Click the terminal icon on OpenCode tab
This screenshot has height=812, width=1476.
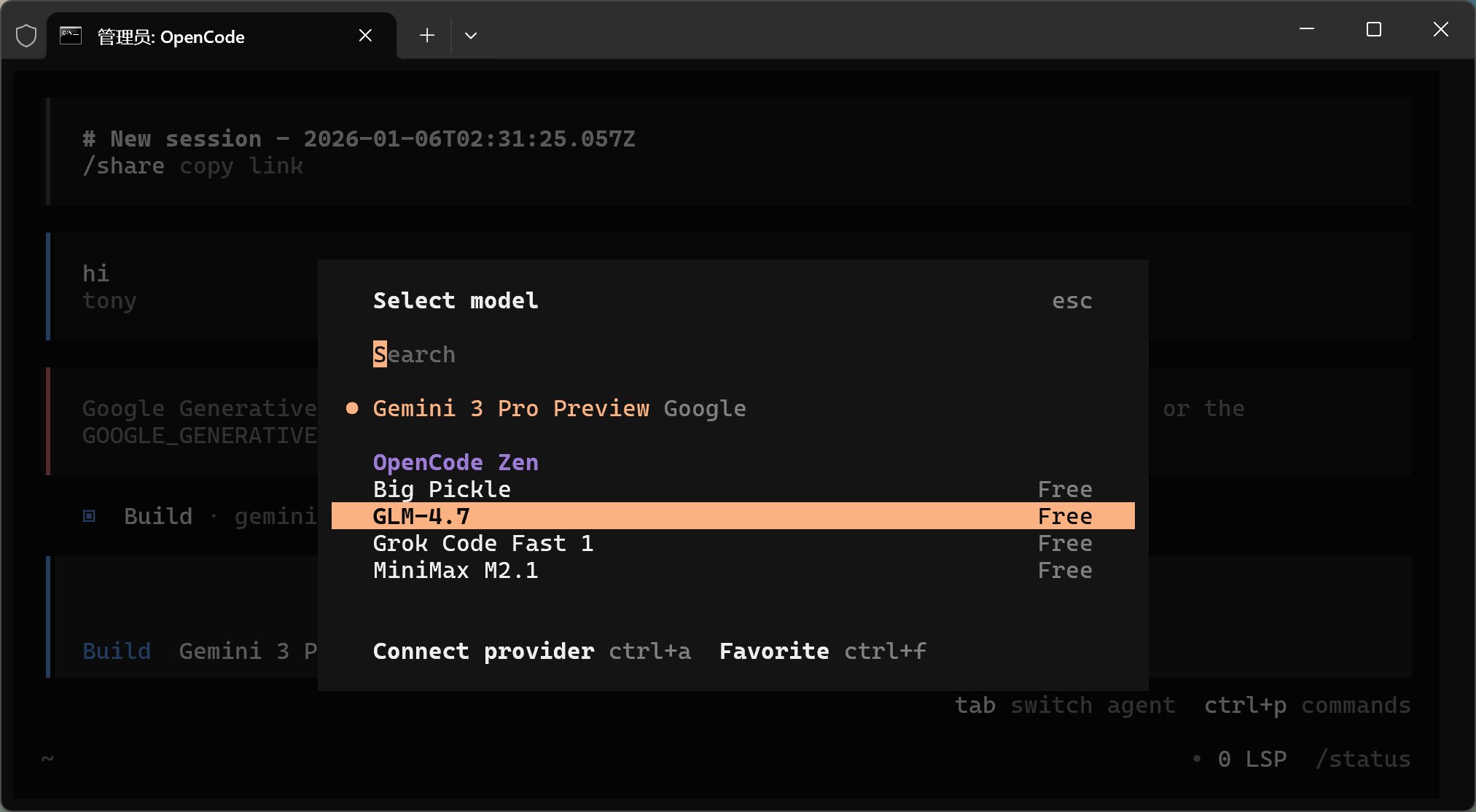tap(71, 36)
